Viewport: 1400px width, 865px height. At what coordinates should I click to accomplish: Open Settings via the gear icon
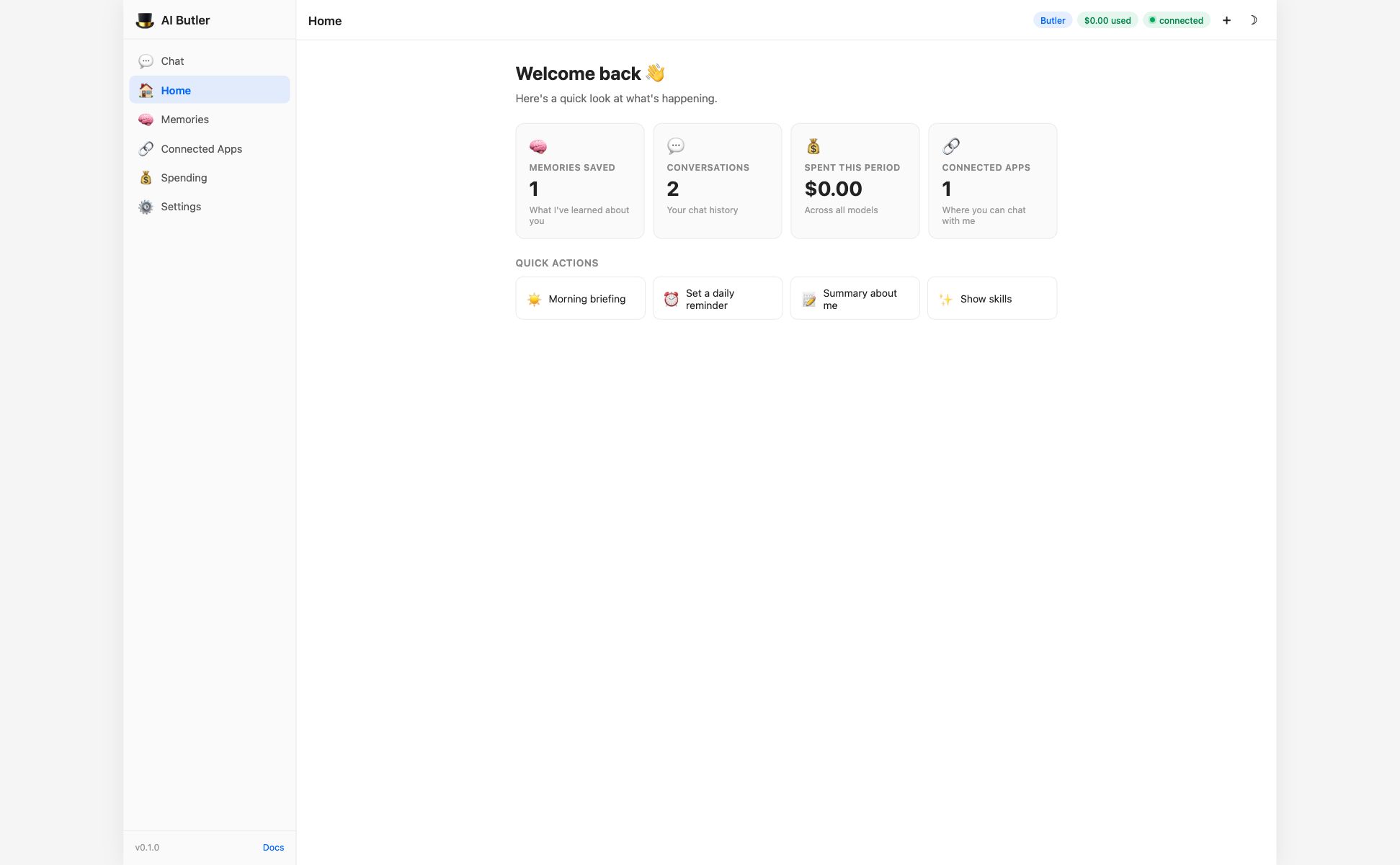point(146,207)
